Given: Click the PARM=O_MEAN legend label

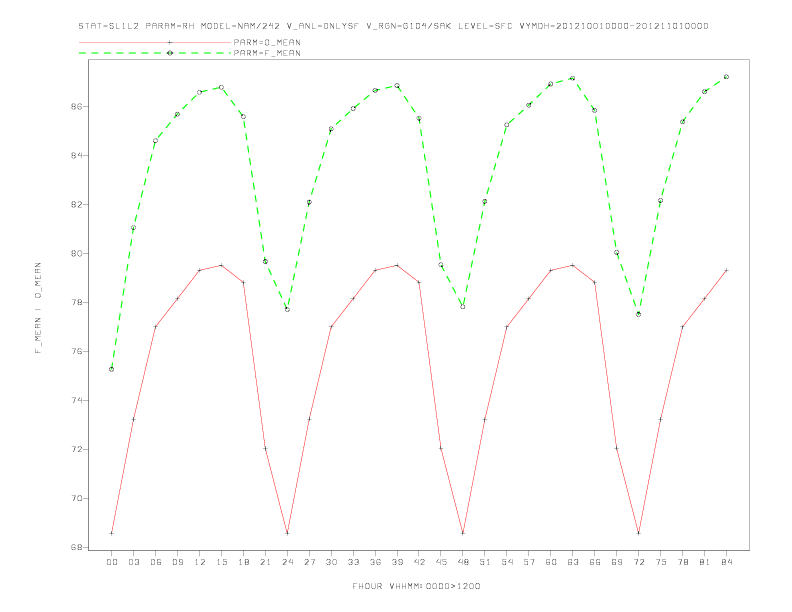Looking at the screenshot, I should (267, 42).
